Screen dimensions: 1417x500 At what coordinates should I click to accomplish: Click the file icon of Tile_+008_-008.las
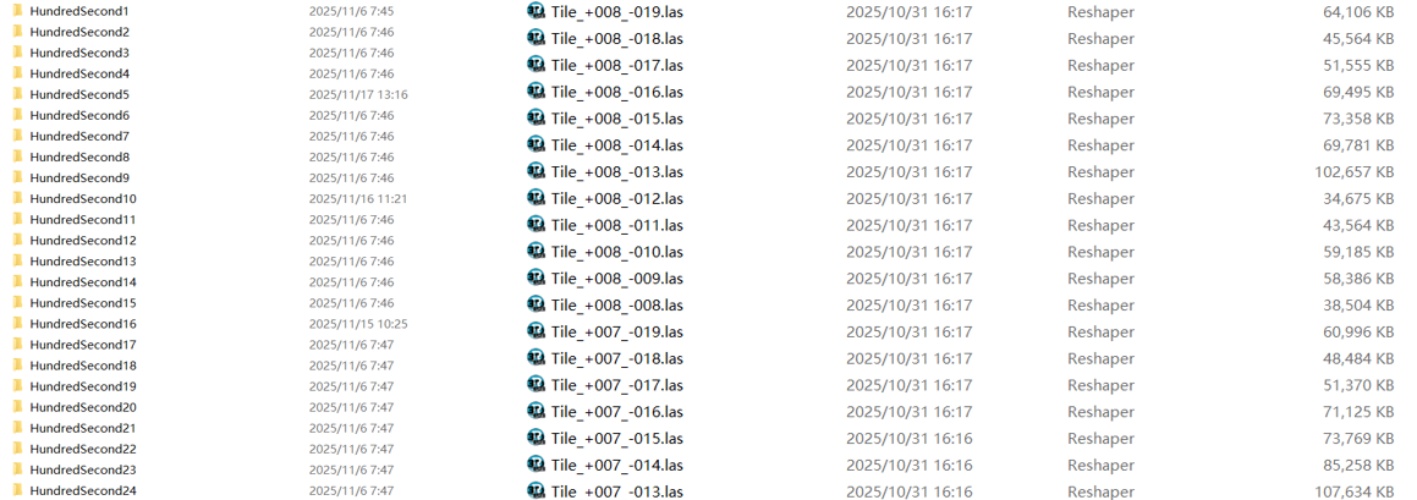click(x=536, y=304)
